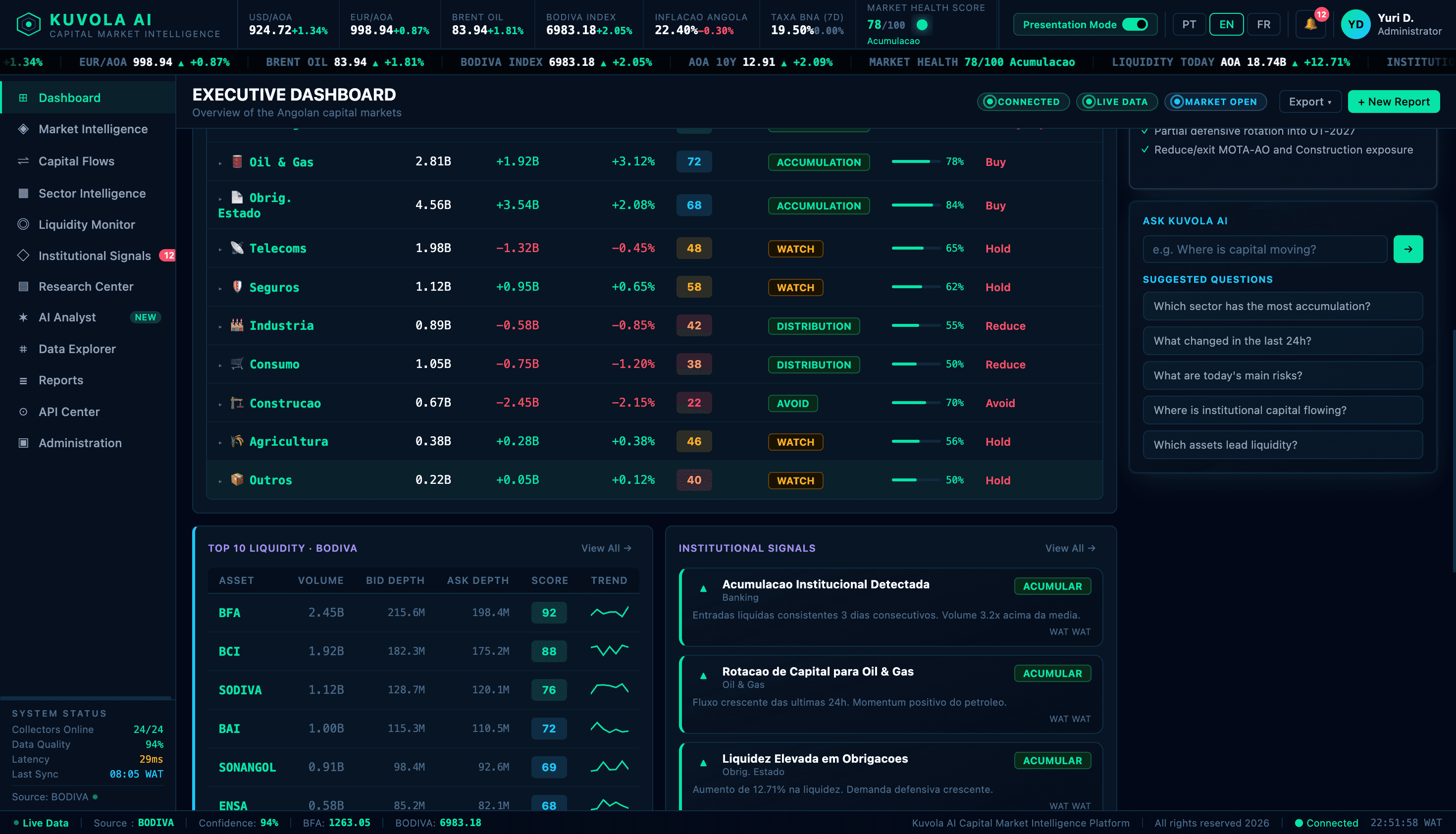Click the Ask Kuvola AI input field

1265,249
